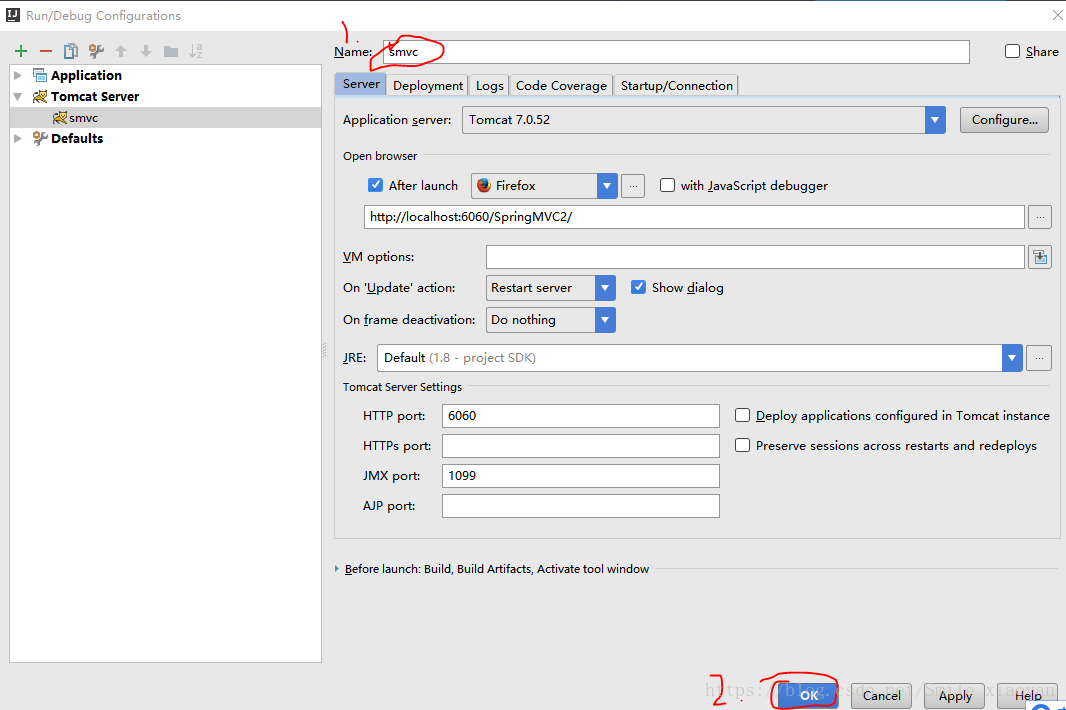Switch to the Server tab
Viewport: 1066px width, 710px height.
click(361, 84)
